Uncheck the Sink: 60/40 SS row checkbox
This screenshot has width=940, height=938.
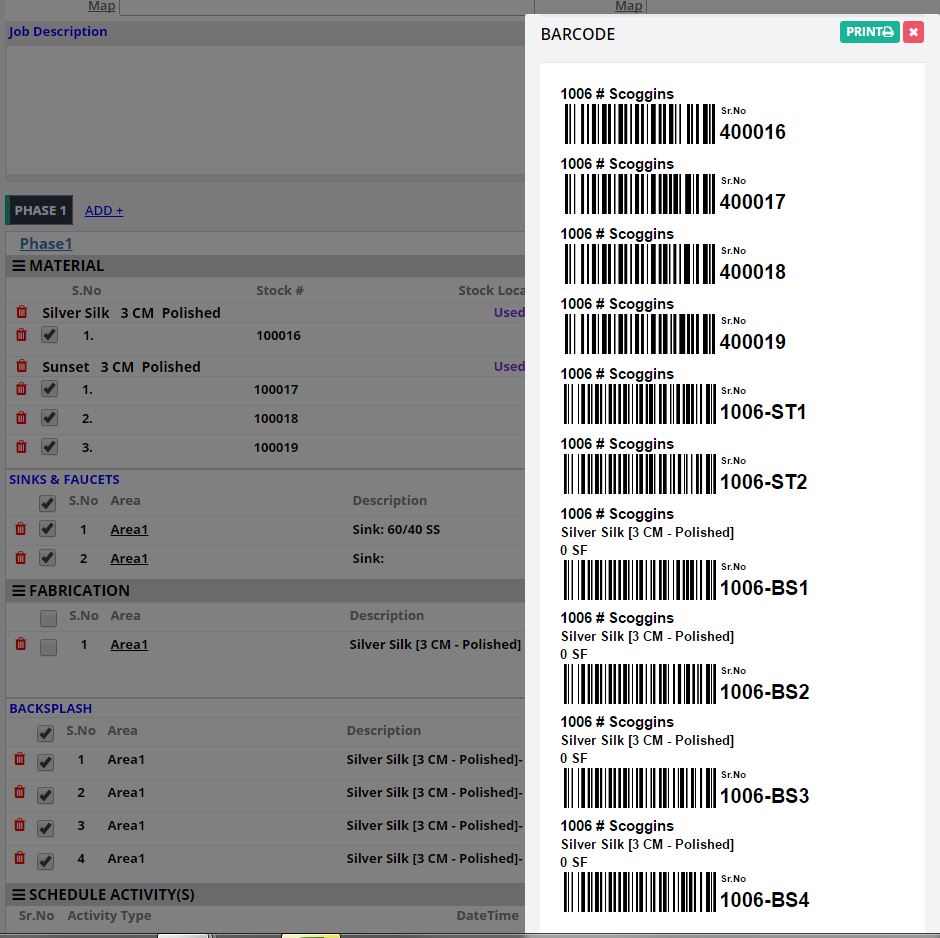tap(47, 529)
